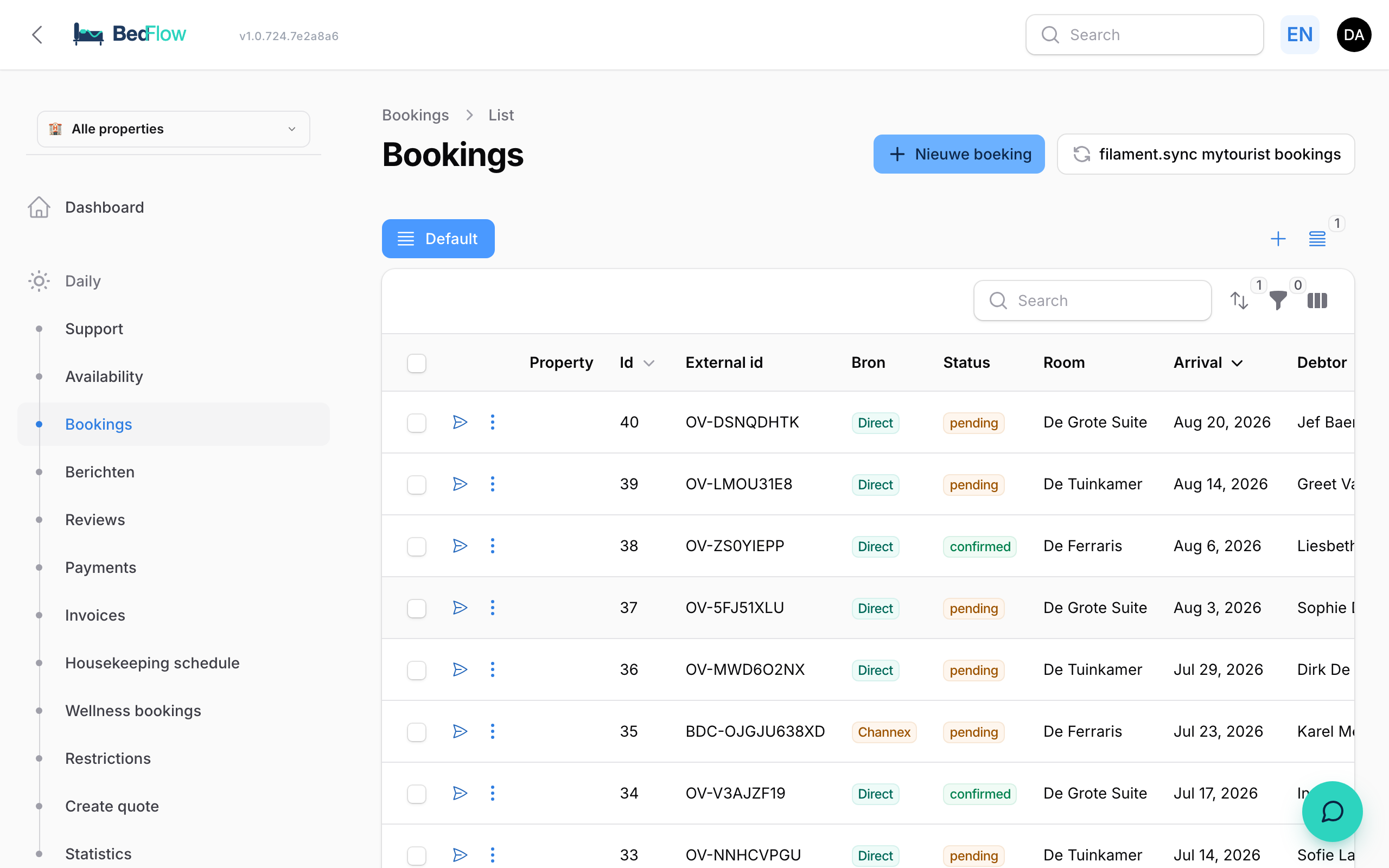Select checkbox for booking OV-V3AJZF19
Viewport: 1389px width, 868px height.
tap(417, 794)
